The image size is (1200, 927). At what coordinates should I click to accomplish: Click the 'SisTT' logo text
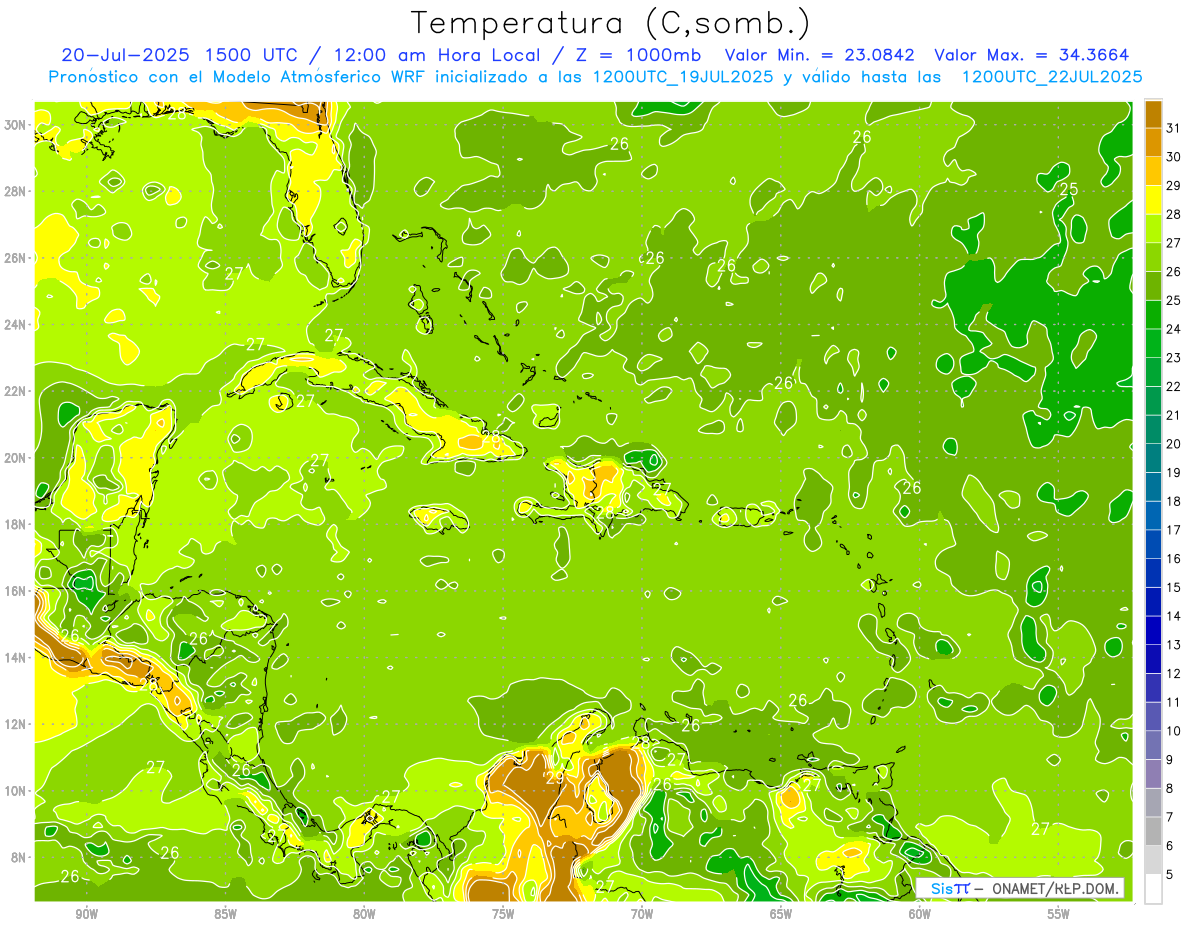click(950, 888)
